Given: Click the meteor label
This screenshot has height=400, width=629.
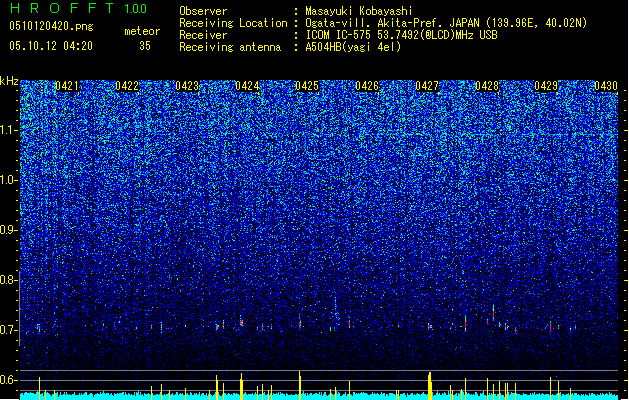Looking at the screenshot, I should click(142, 31).
